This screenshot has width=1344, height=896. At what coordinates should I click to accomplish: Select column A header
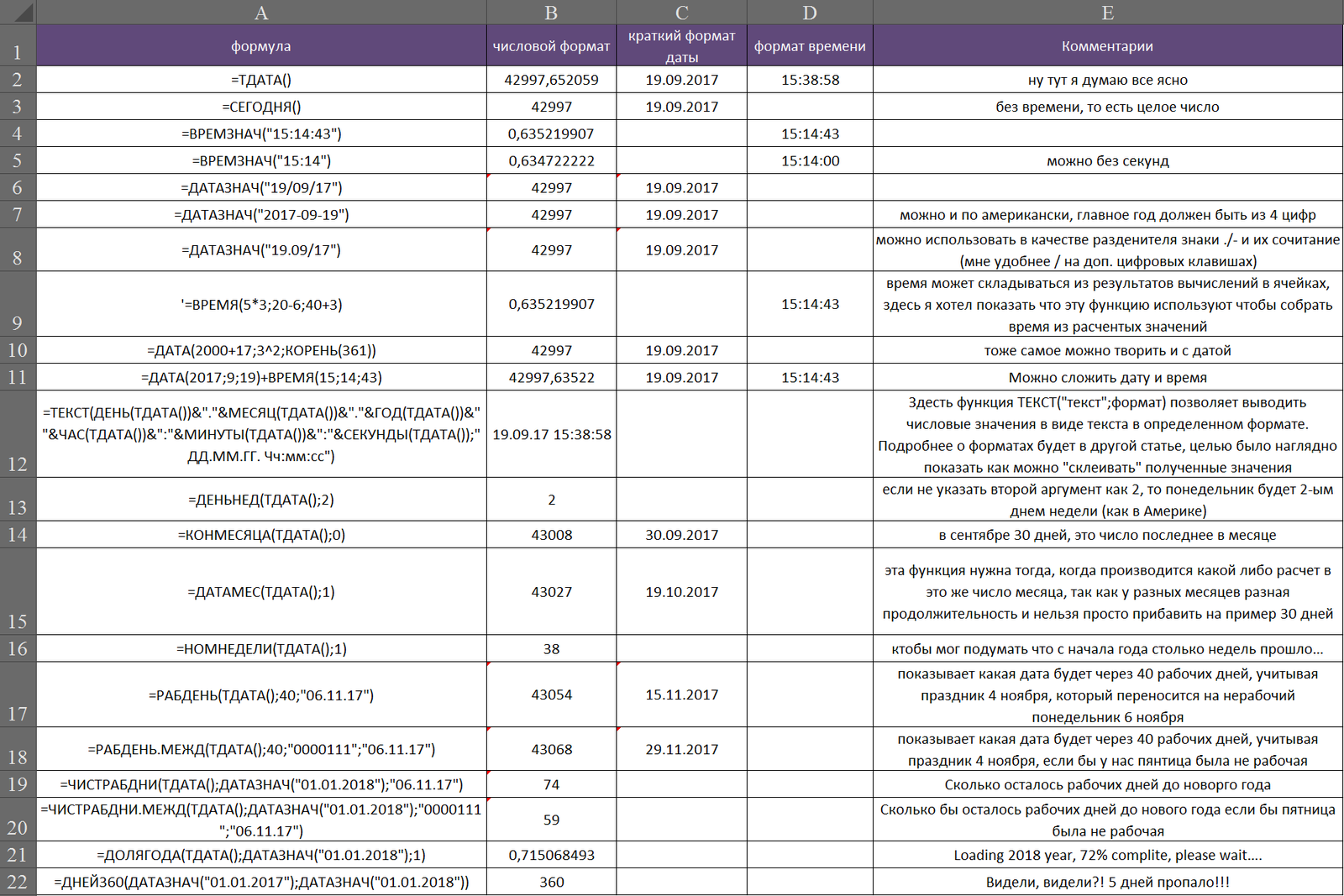coord(261,12)
